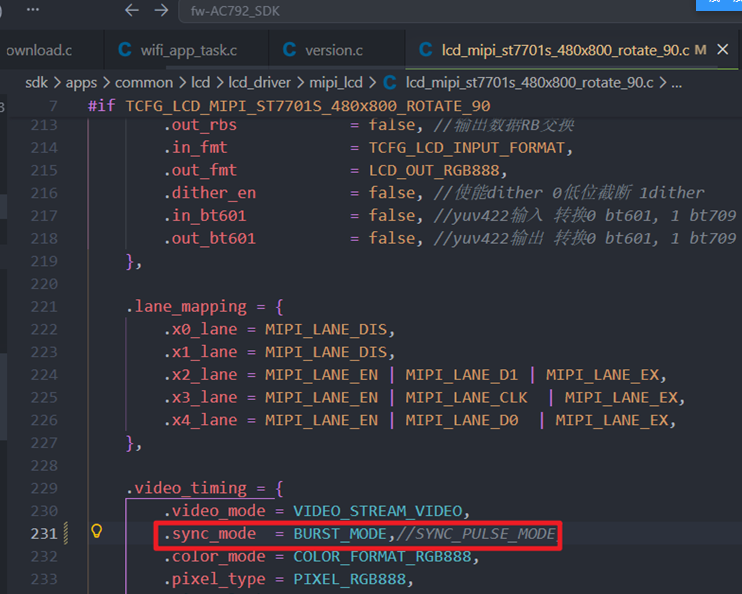Close the lcd_mipi_st7701s tab

pos(722,49)
